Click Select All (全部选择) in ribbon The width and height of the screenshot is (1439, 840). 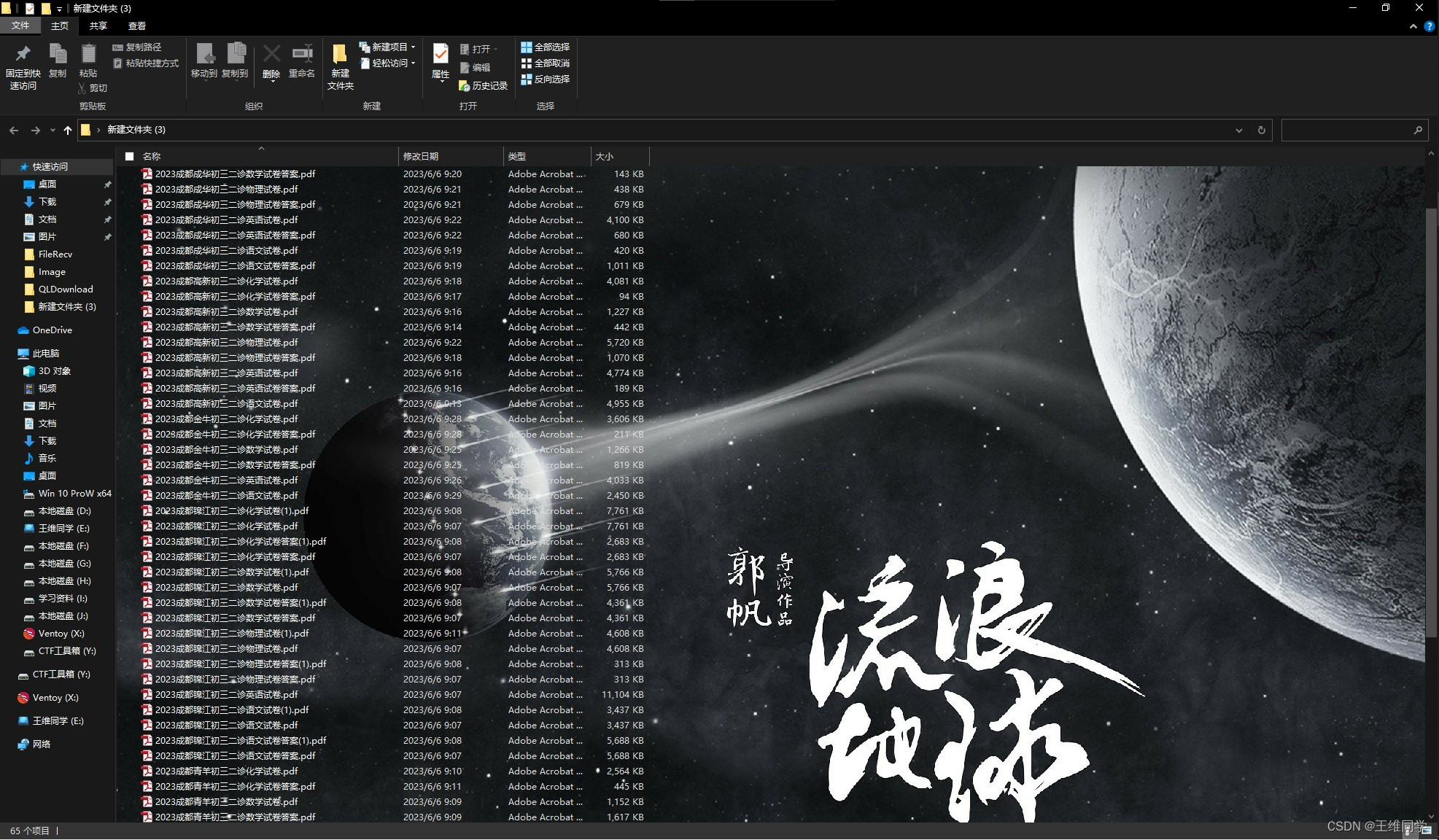545,47
